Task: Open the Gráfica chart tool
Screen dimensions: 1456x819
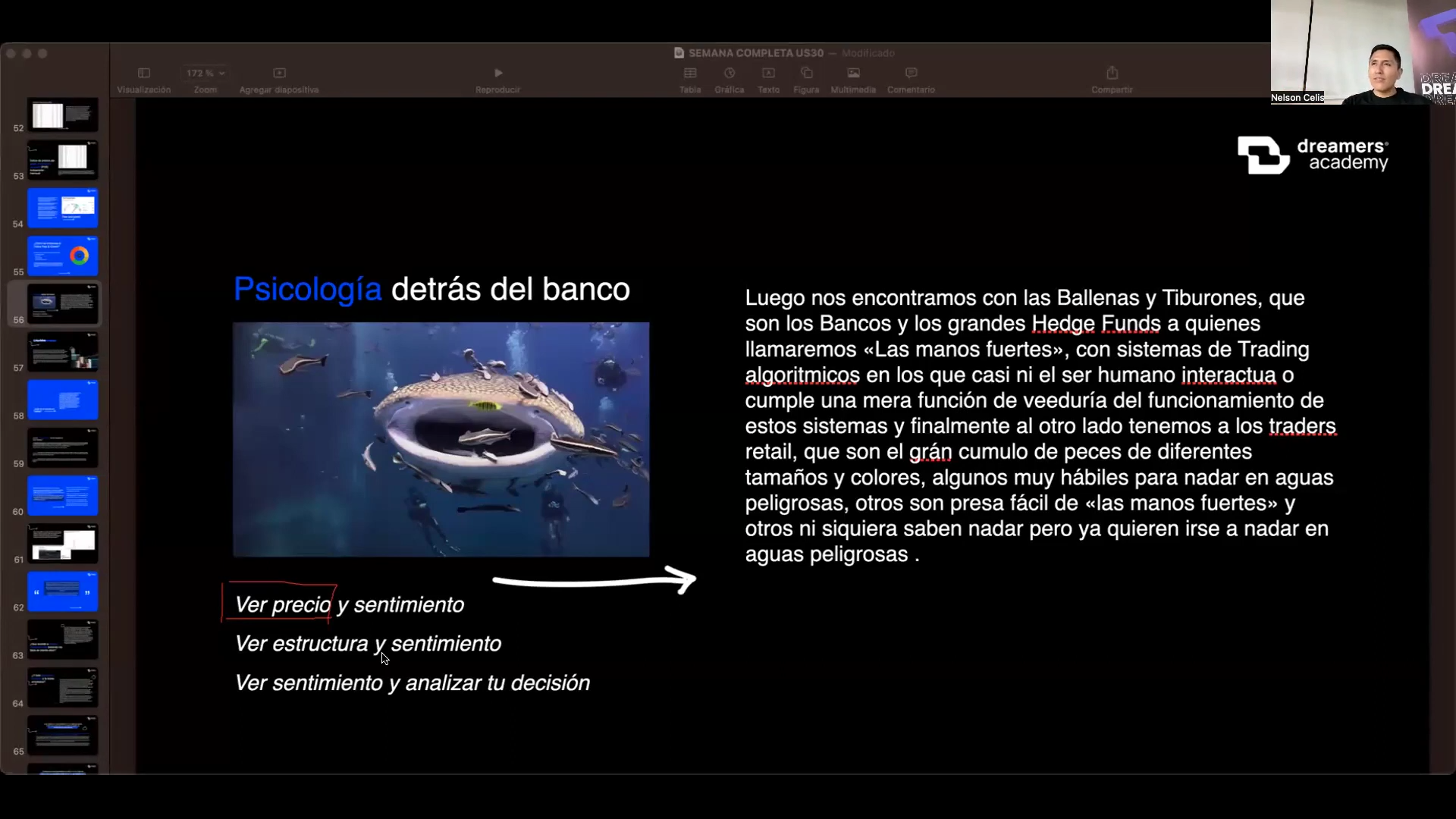Action: [x=729, y=74]
